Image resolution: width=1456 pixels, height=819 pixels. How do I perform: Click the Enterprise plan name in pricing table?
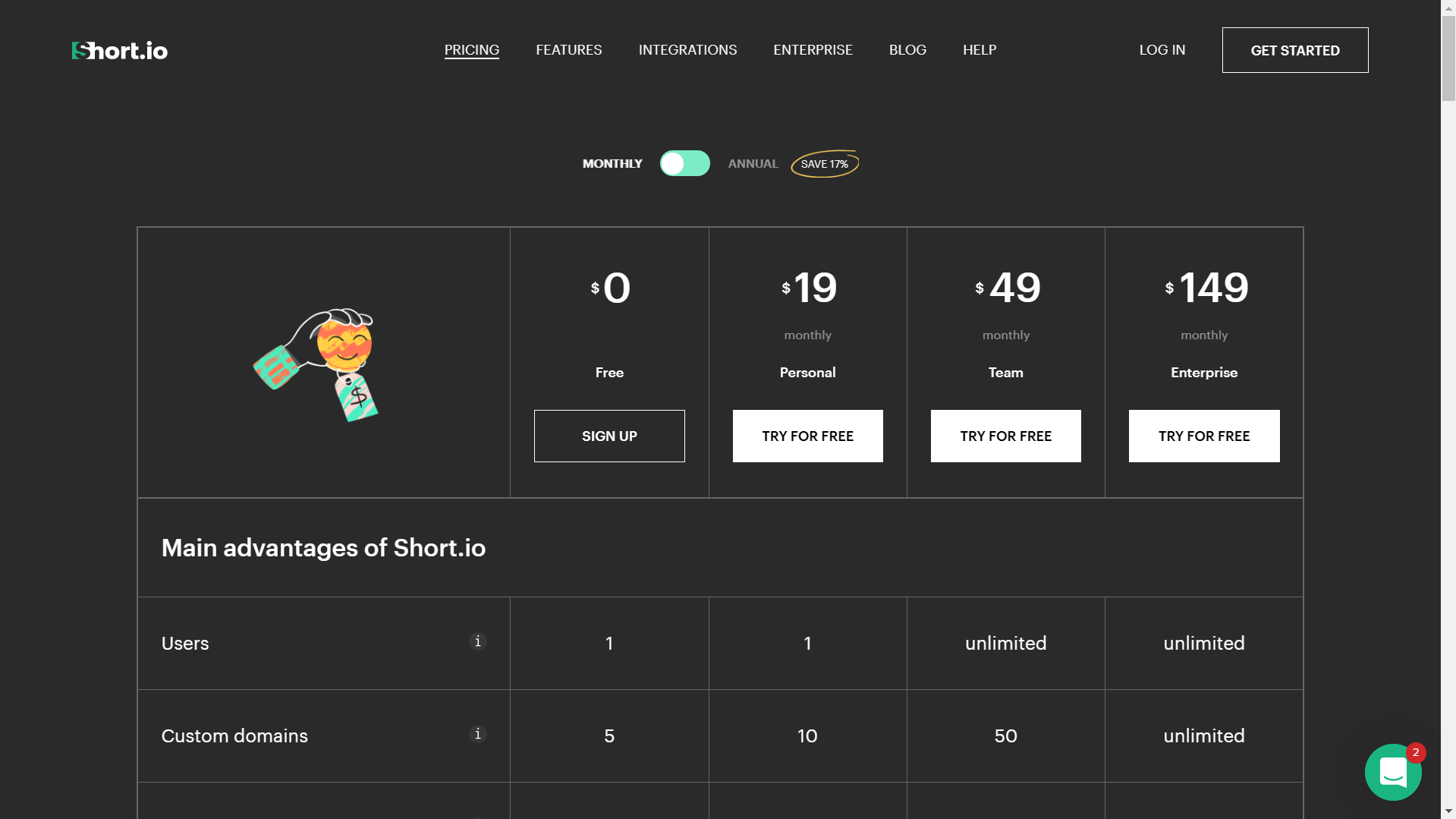pyautogui.click(x=1204, y=373)
